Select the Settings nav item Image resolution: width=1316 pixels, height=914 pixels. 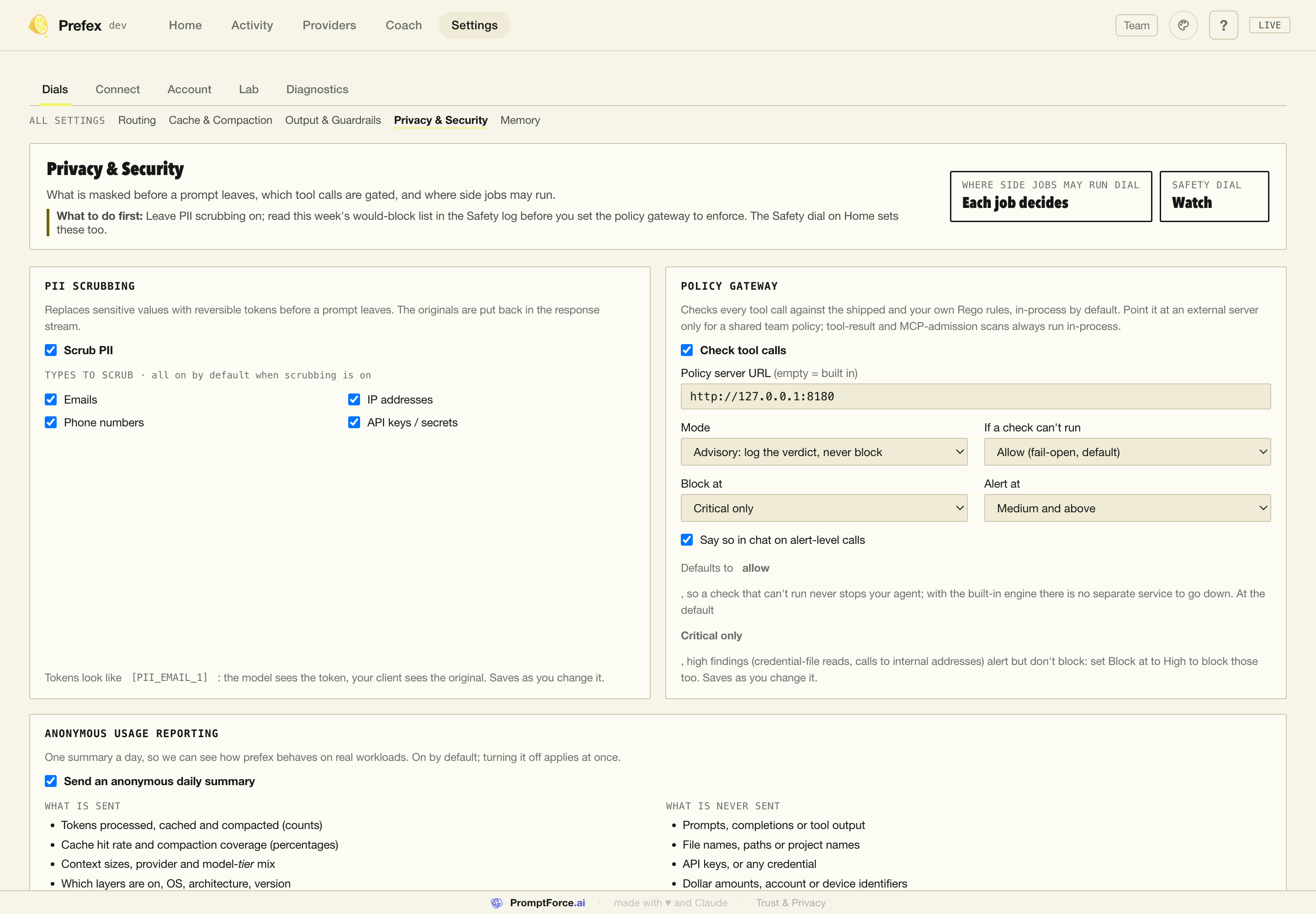click(x=474, y=25)
